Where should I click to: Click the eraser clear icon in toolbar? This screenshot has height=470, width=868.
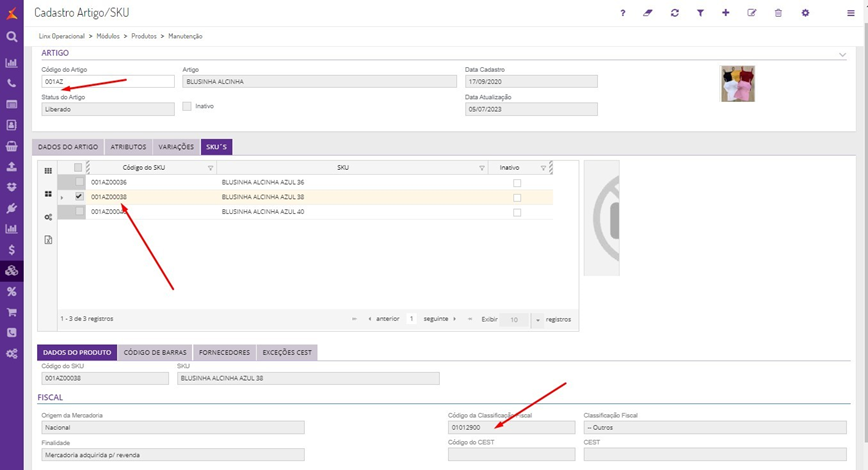tap(648, 13)
